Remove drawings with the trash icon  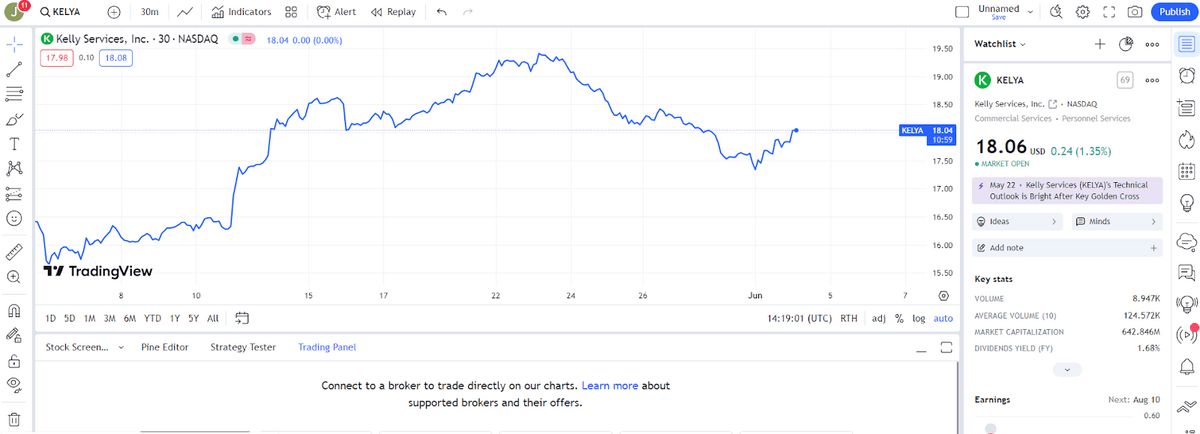(x=14, y=418)
